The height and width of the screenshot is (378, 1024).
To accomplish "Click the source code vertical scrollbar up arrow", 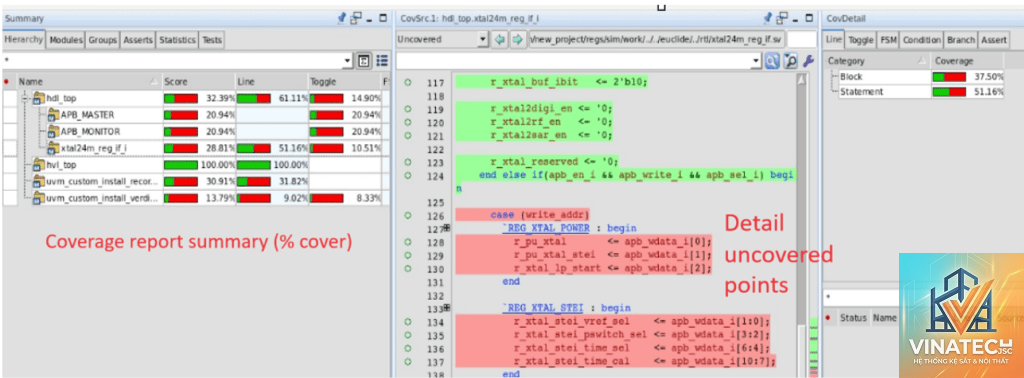I will tap(801, 80).
